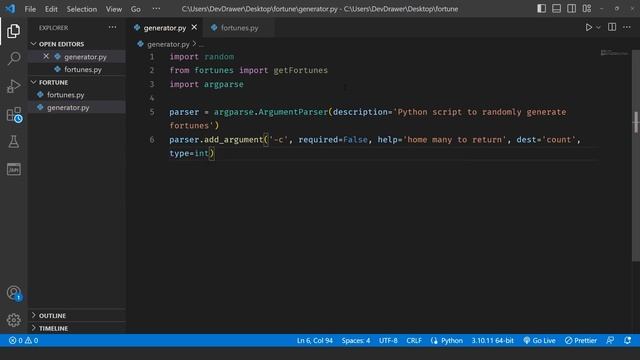The width and height of the screenshot is (640, 360).
Task: Close generator.py in Open Editors list
Action: [x=46, y=56]
